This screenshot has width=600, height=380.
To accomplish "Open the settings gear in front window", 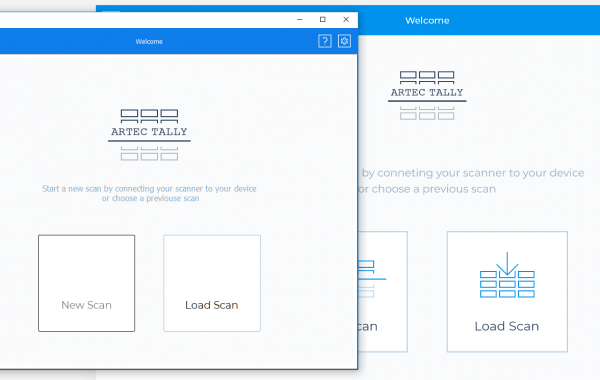I will [x=344, y=41].
